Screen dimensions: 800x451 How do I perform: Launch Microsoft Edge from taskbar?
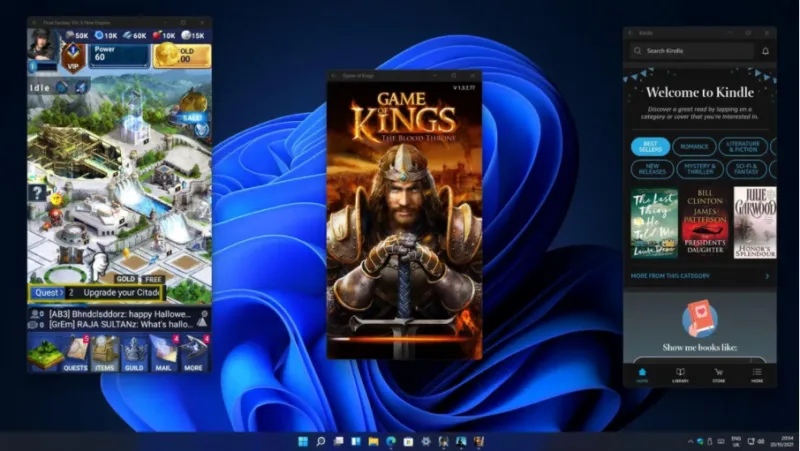point(391,441)
